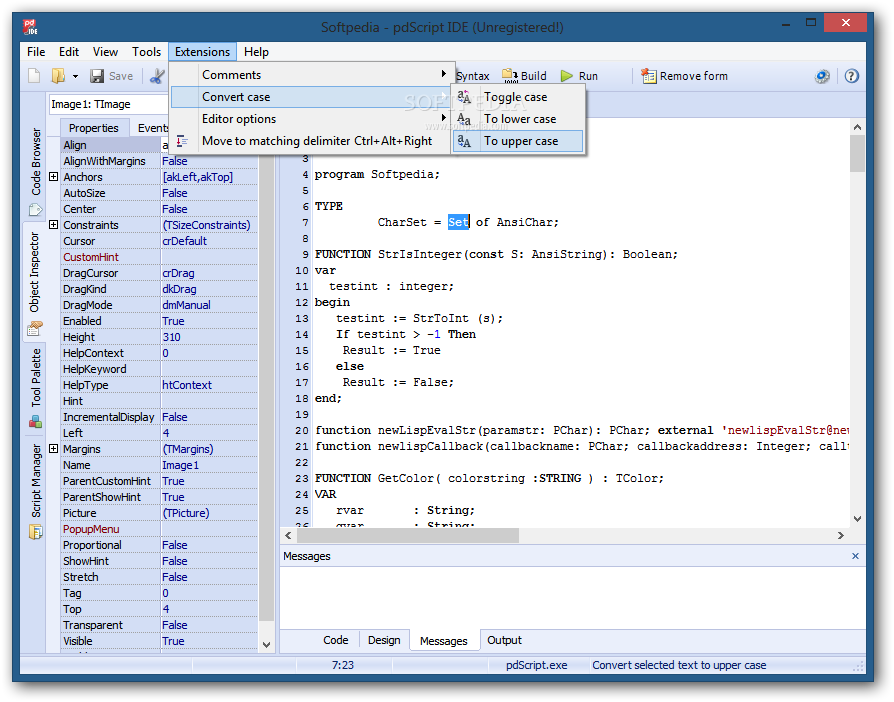Click the Image1: TImage component selector
The image size is (894, 702).
(x=108, y=104)
